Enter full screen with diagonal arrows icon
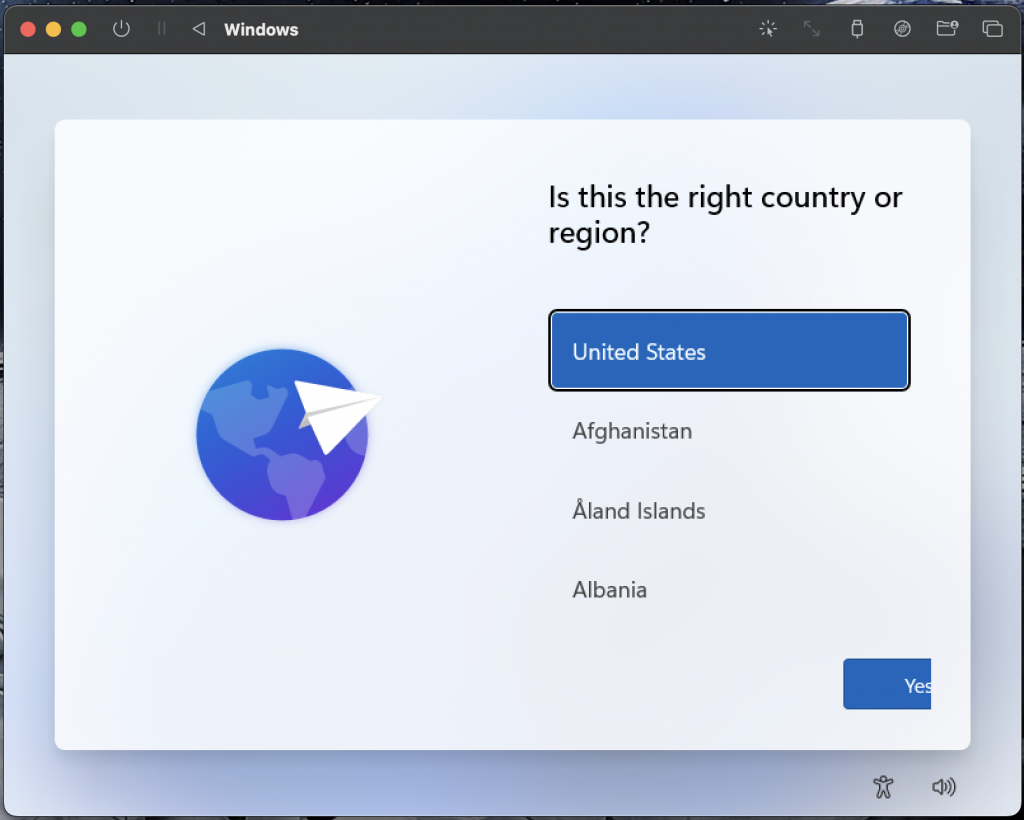1024x820 pixels. (x=812, y=29)
